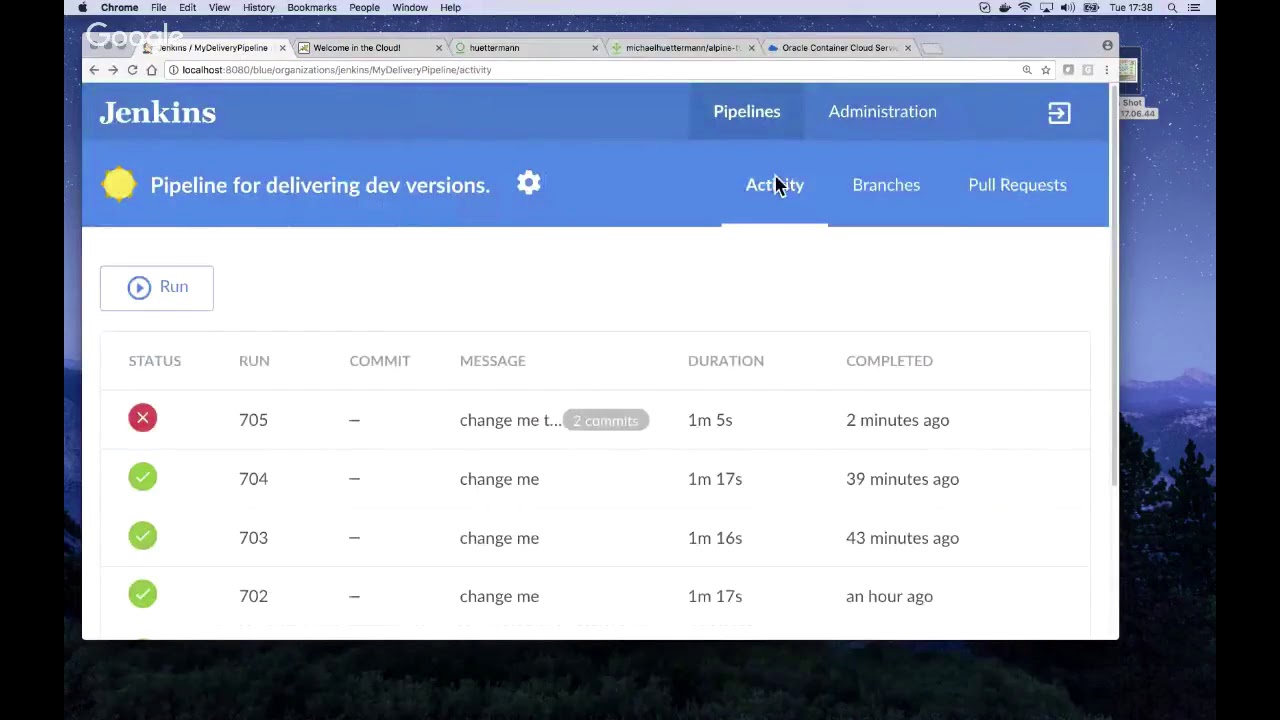The image size is (1280, 720).
Task: Click the COMPLETED column header
Action: click(x=889, y=361)
